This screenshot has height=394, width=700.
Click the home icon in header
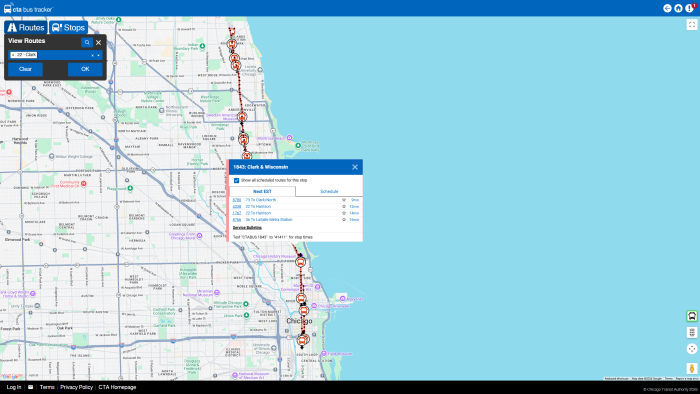pyautogui.click(x=678, y=8)
